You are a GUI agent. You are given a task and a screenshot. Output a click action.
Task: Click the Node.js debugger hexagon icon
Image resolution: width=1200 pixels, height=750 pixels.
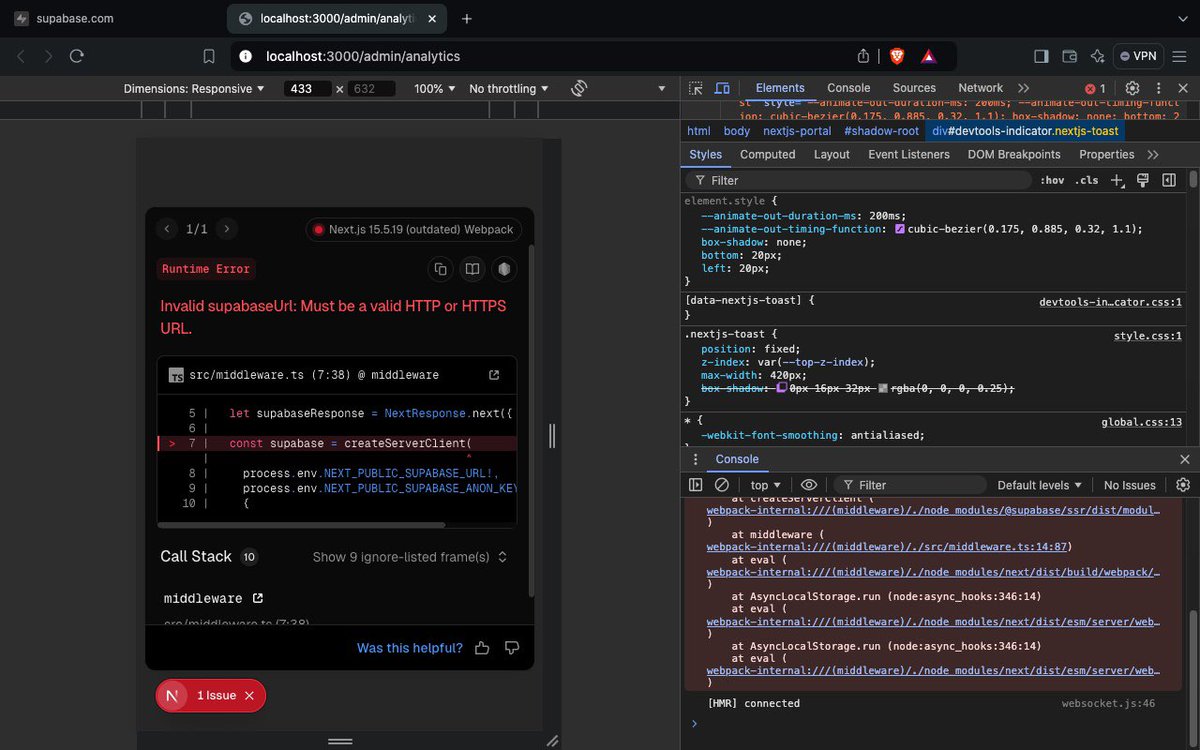point(505,269)
